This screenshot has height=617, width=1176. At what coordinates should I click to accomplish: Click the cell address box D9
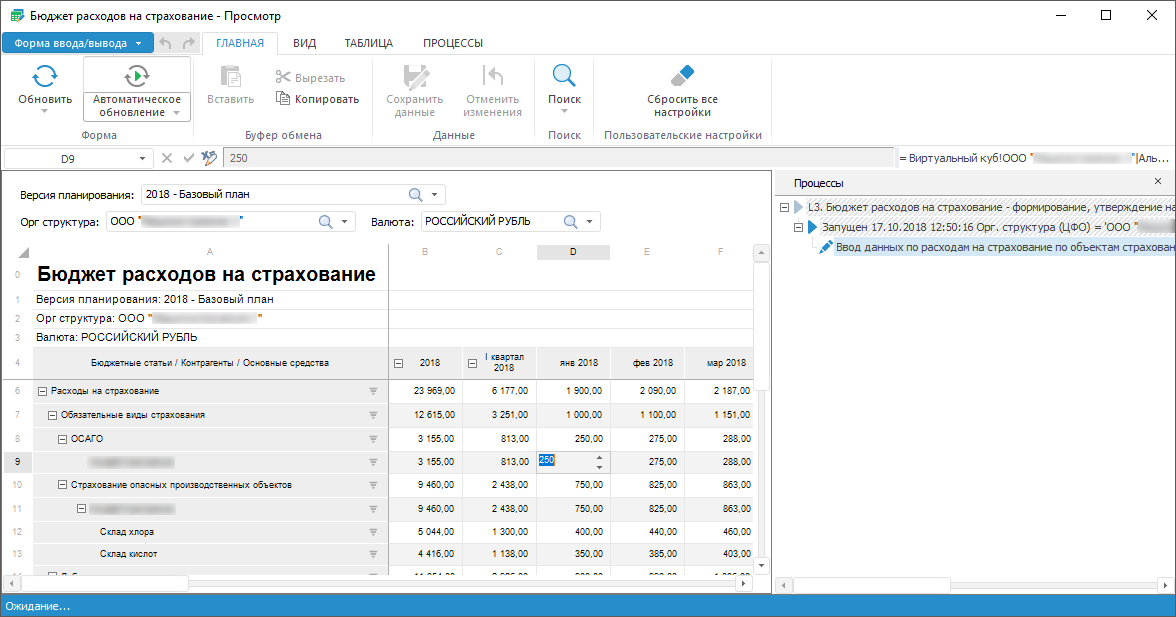pyautogui.click(x=68, y=159)
